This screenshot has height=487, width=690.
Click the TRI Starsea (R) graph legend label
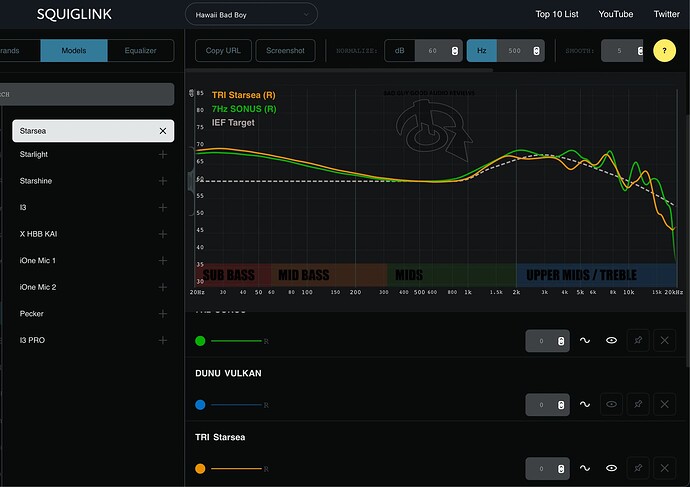coord(243,95)
